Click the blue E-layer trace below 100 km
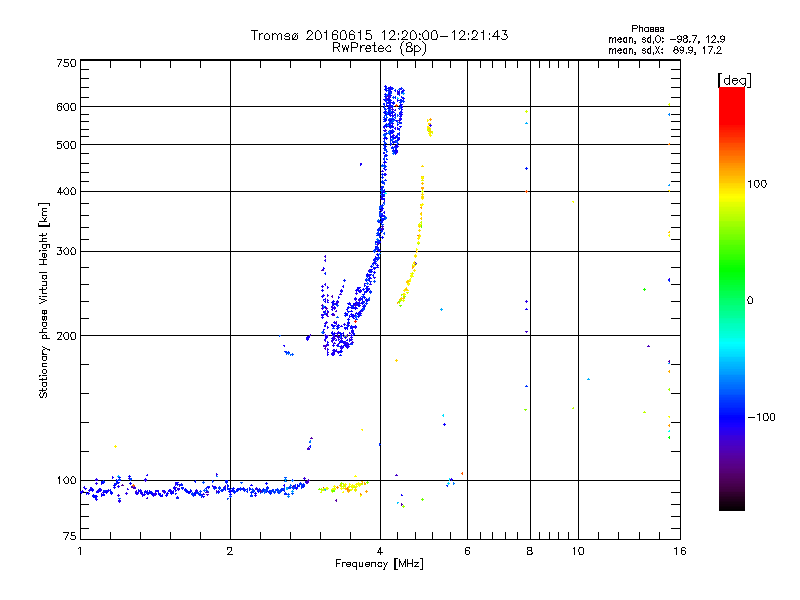The image size is (800, 600). click(x=194, y=489)
